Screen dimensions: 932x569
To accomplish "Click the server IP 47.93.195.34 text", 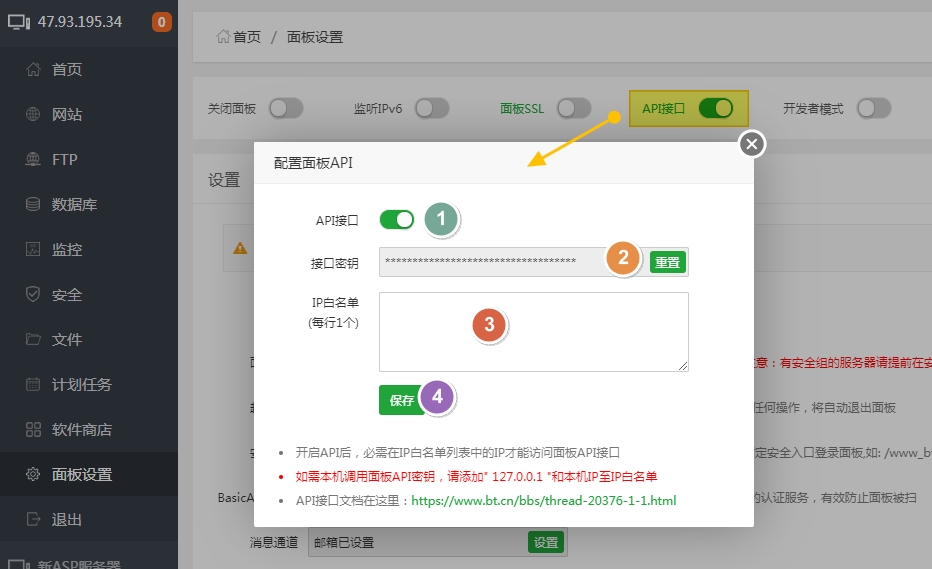I will coord(80,22).
